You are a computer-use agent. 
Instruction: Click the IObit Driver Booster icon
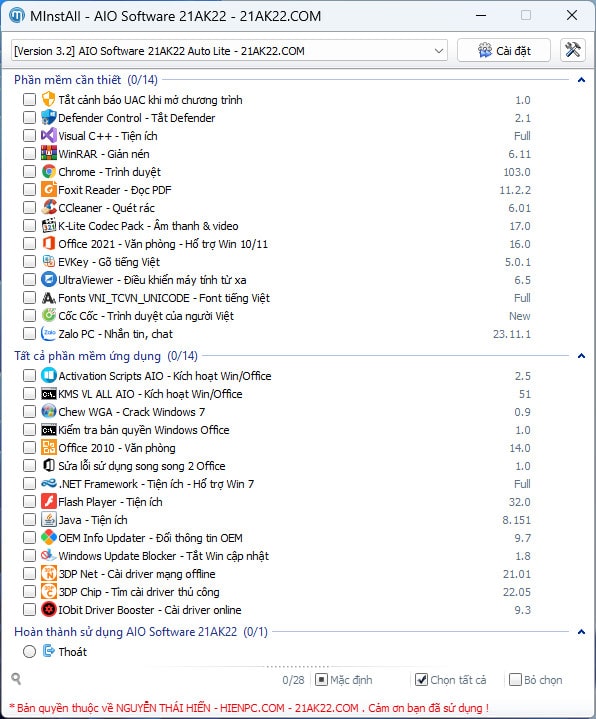coord(49,609)
